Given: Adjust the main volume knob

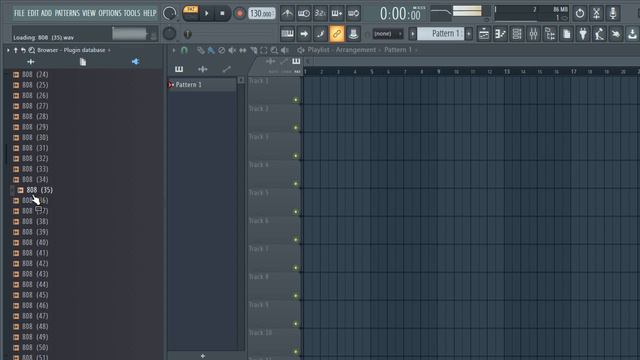Looking at the screenshot, I should [169, 13].
